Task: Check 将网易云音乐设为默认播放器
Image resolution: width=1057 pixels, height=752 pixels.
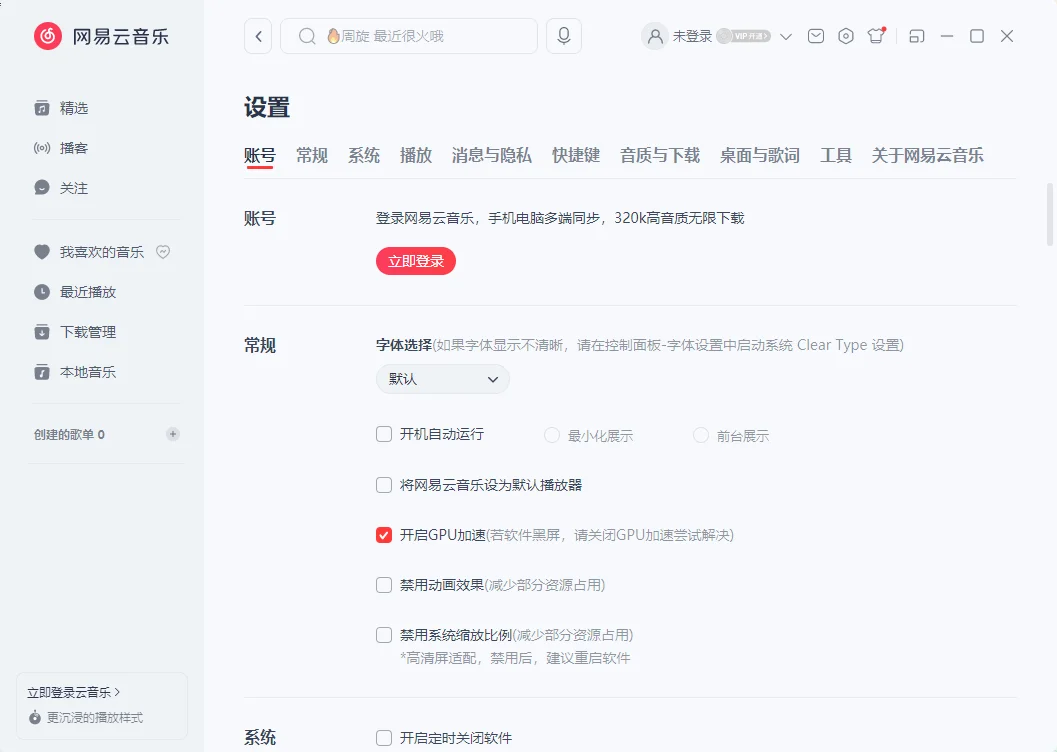Action: point(384,485)
